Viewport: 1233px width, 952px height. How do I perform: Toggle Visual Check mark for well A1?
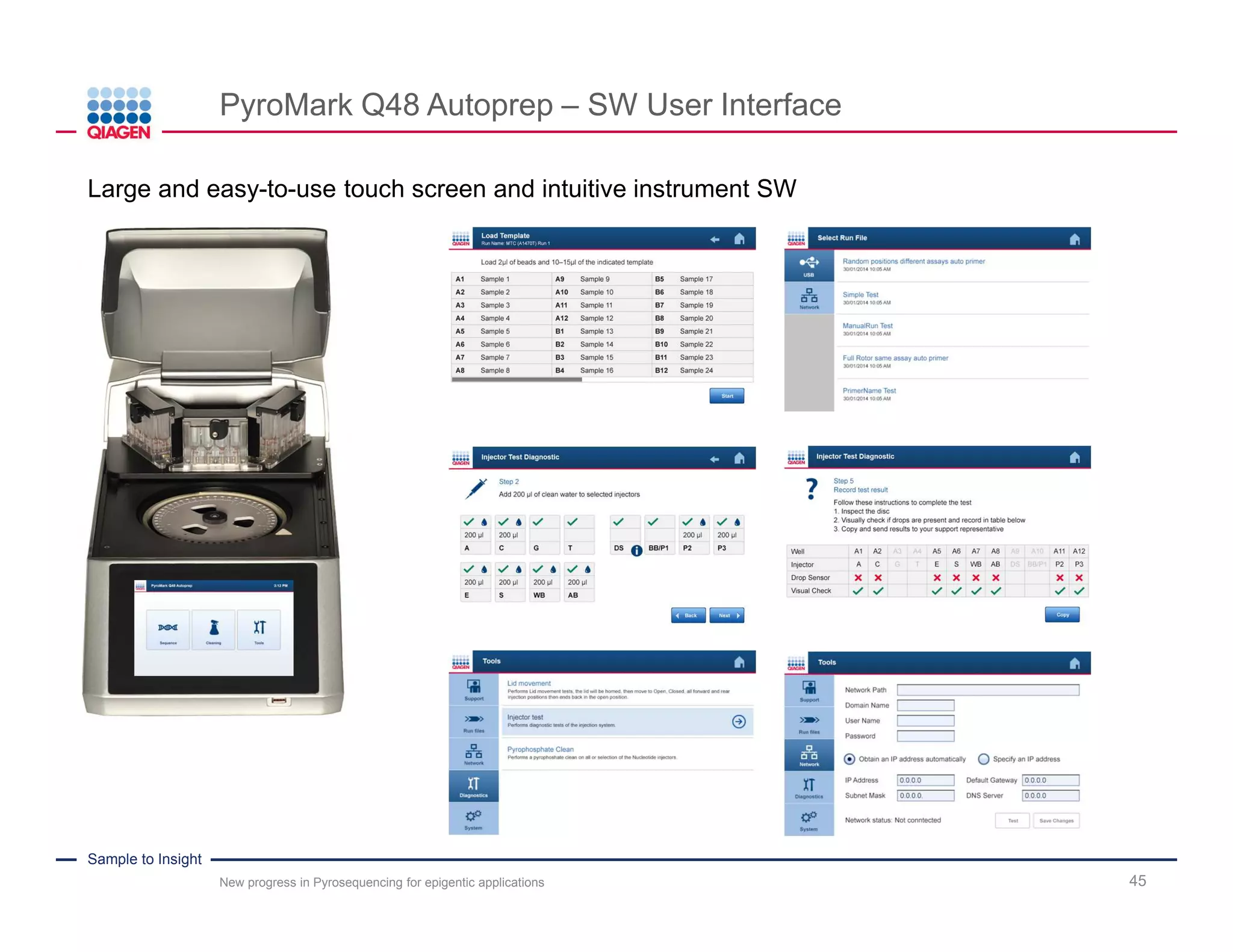[858, 591]
